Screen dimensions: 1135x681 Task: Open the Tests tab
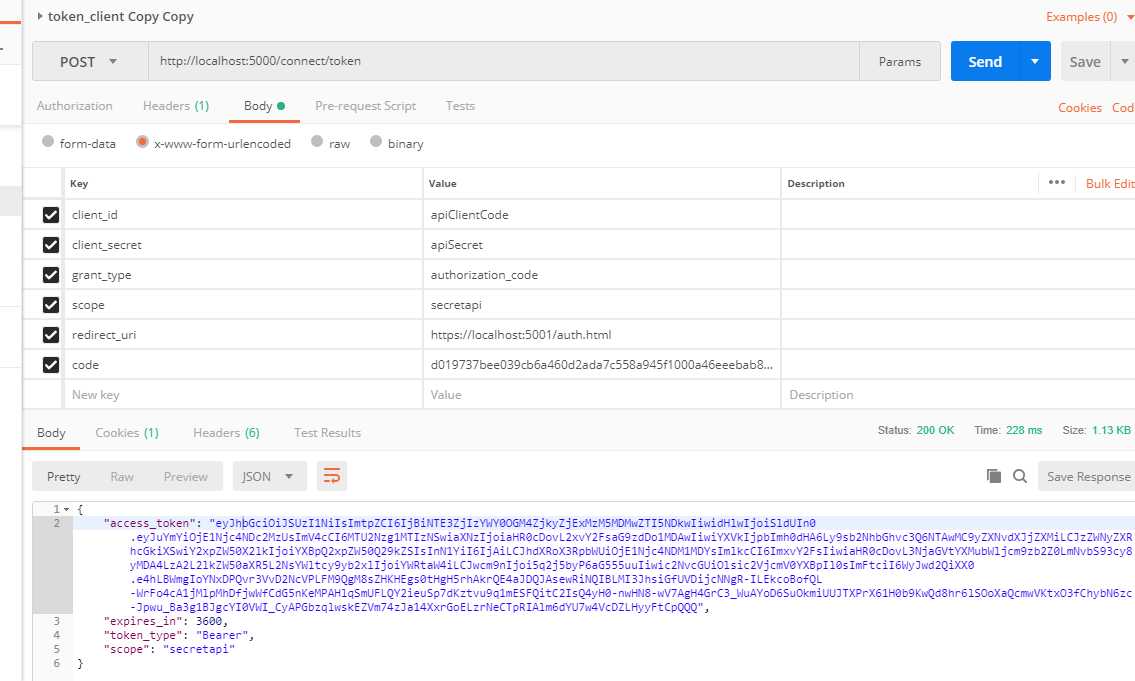pos(460,106)
